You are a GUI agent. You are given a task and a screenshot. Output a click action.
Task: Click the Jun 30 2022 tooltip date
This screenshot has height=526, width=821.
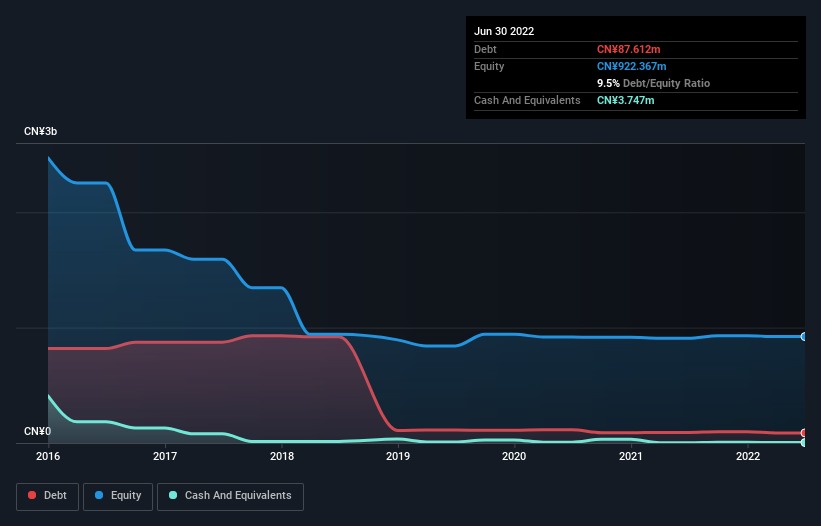[x=504, y=31]
